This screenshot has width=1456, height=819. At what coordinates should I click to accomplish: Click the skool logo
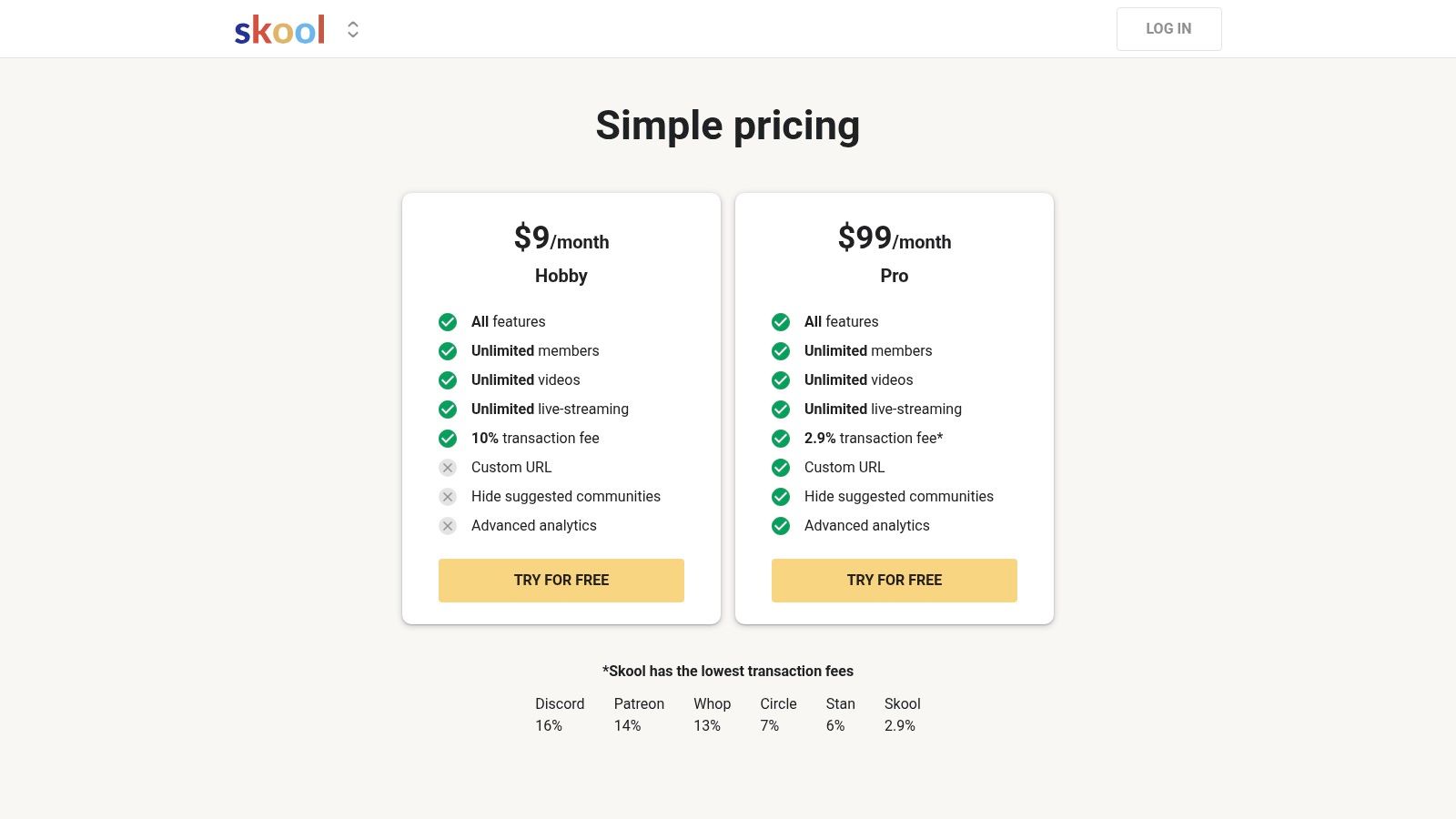pyautogui.click(x=278, y=28)
